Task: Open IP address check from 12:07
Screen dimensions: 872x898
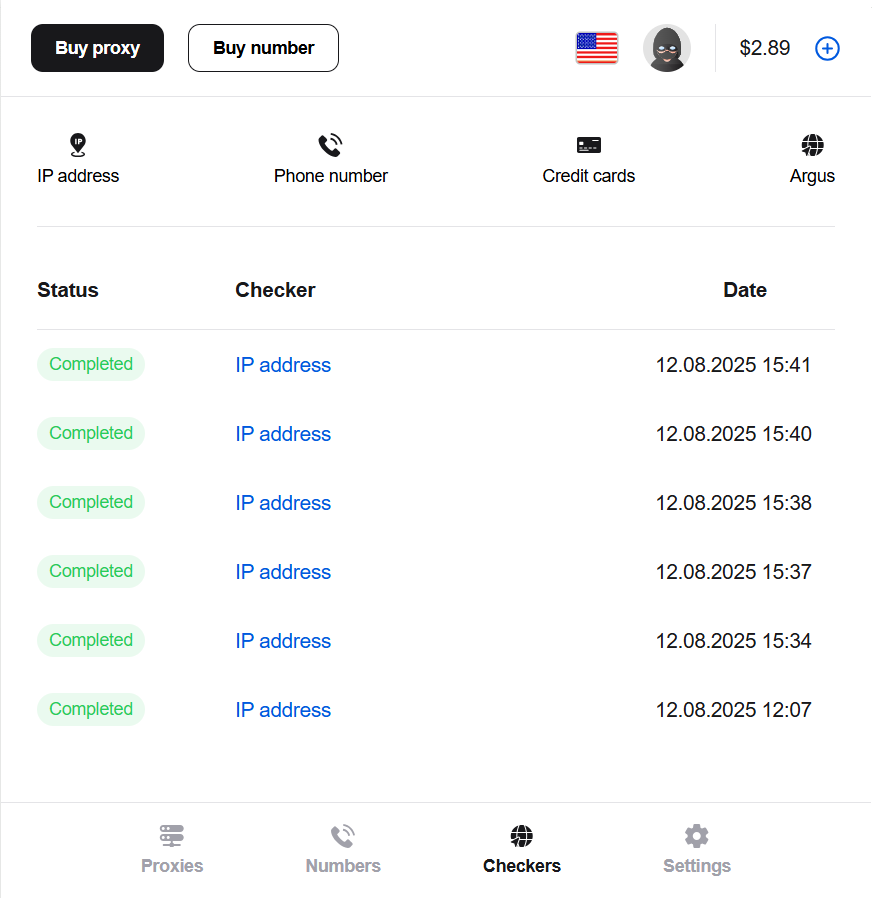Action: 283,710
